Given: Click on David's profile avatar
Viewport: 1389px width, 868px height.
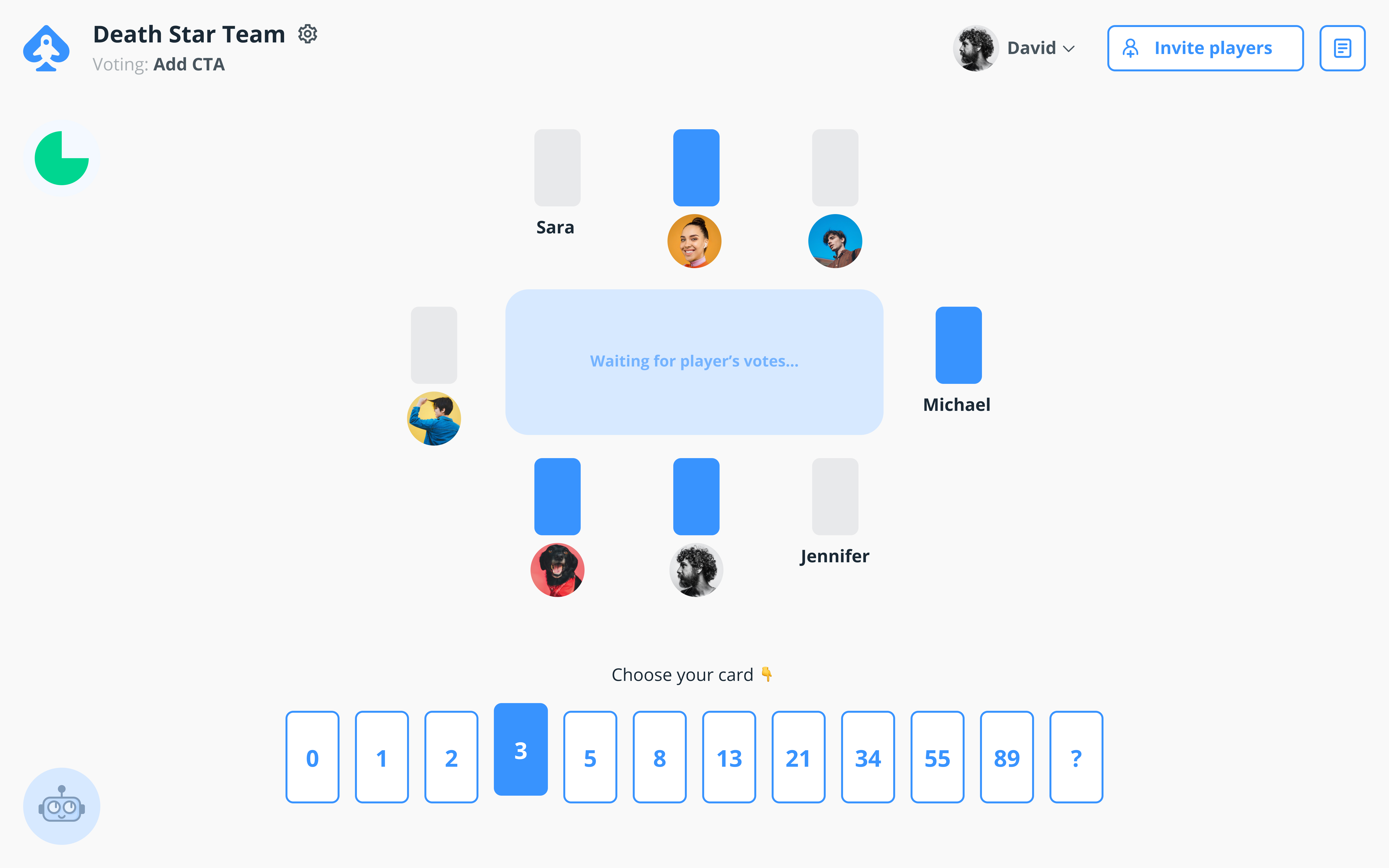Looking at the screenshot, I should point(975,47).
